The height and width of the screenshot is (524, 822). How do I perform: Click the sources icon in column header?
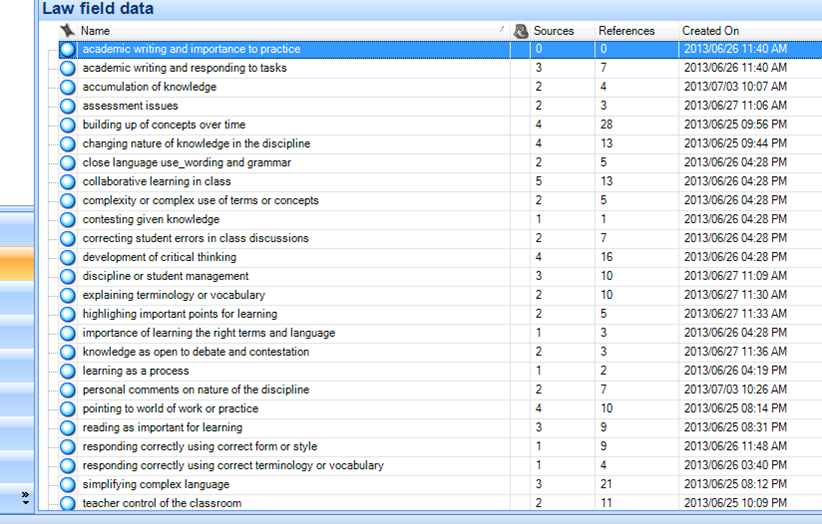[520, 31]
